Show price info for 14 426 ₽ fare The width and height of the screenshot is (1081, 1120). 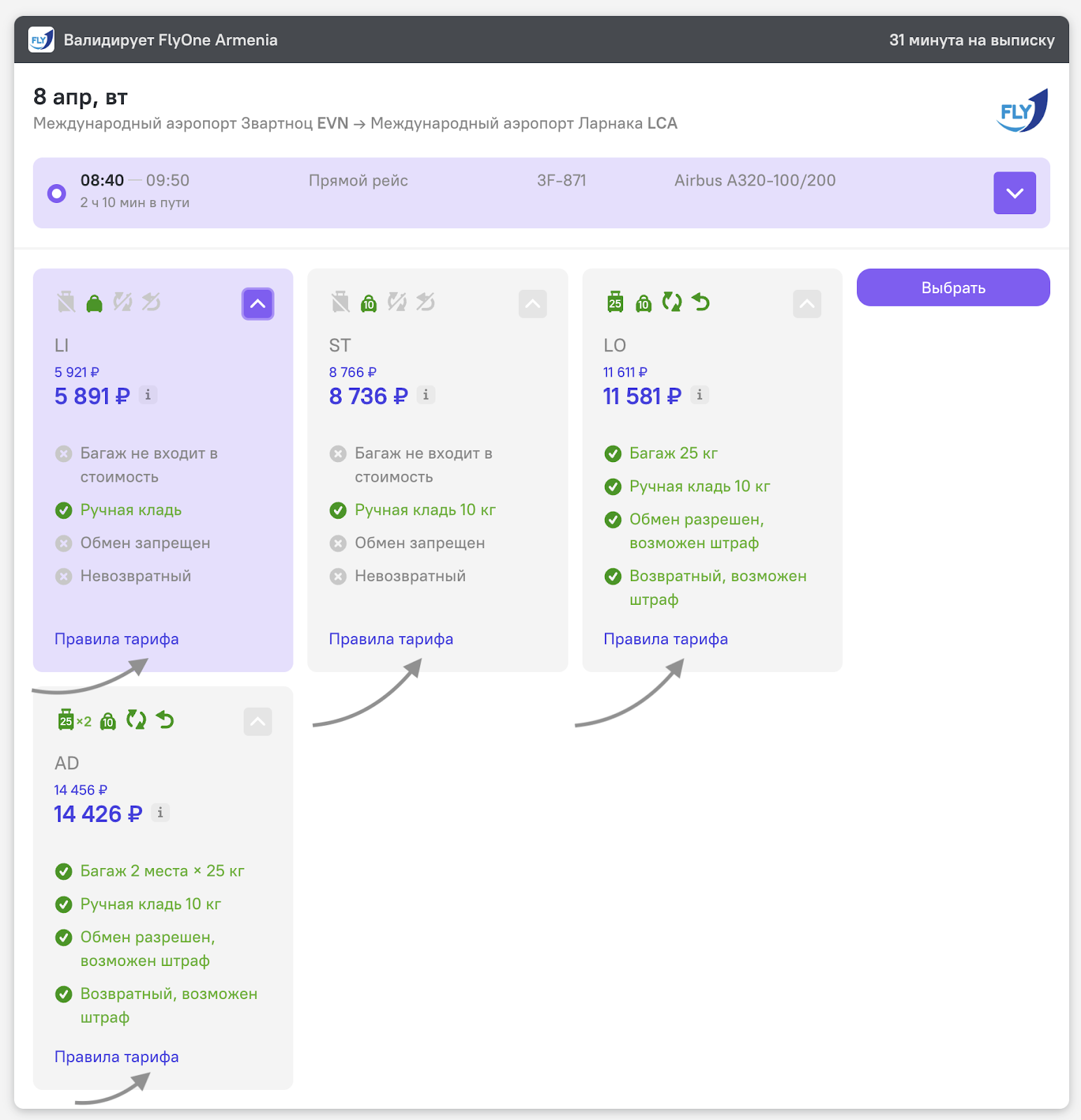[x=160, y=813]
